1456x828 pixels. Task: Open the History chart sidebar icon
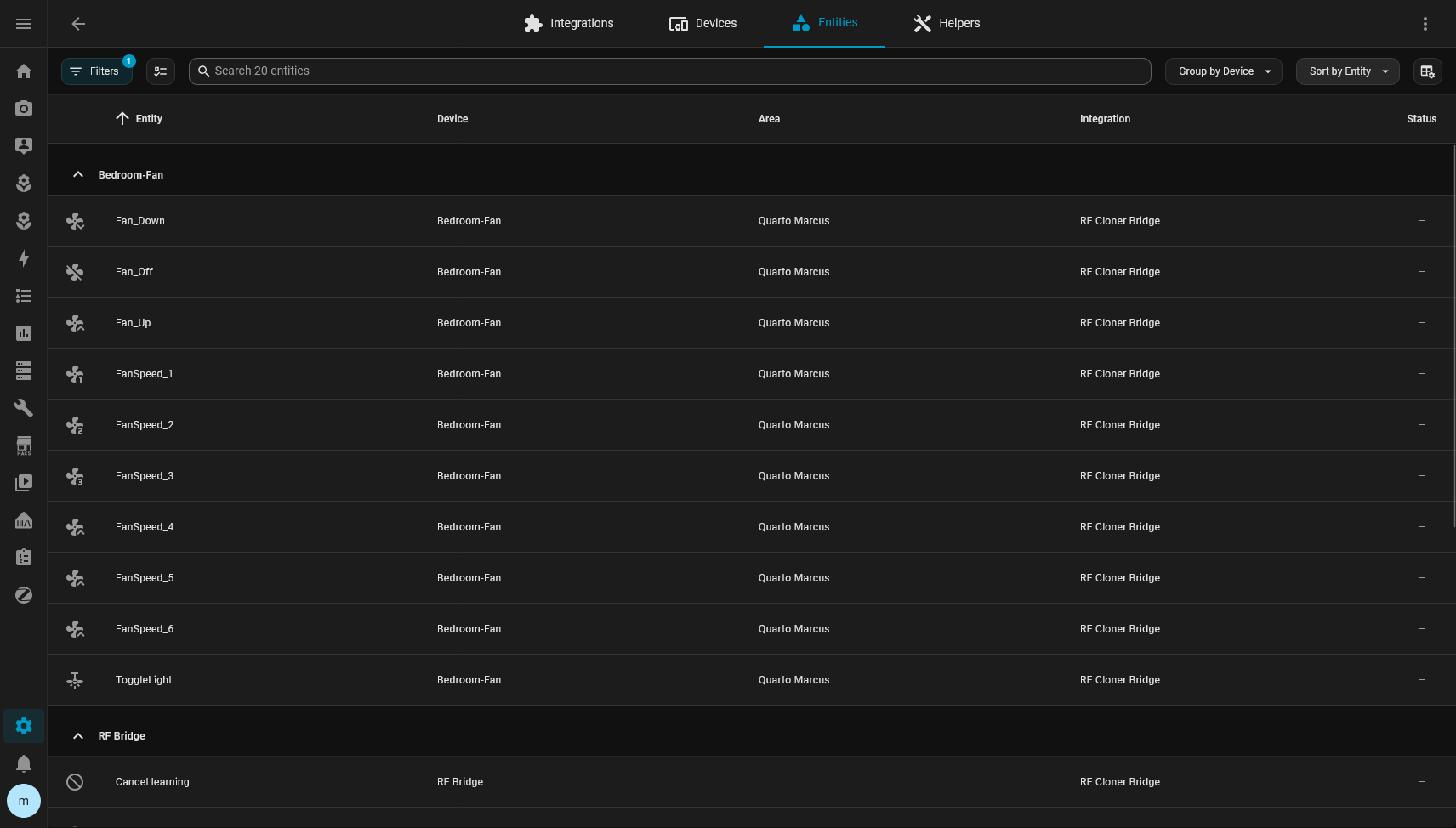24,333
